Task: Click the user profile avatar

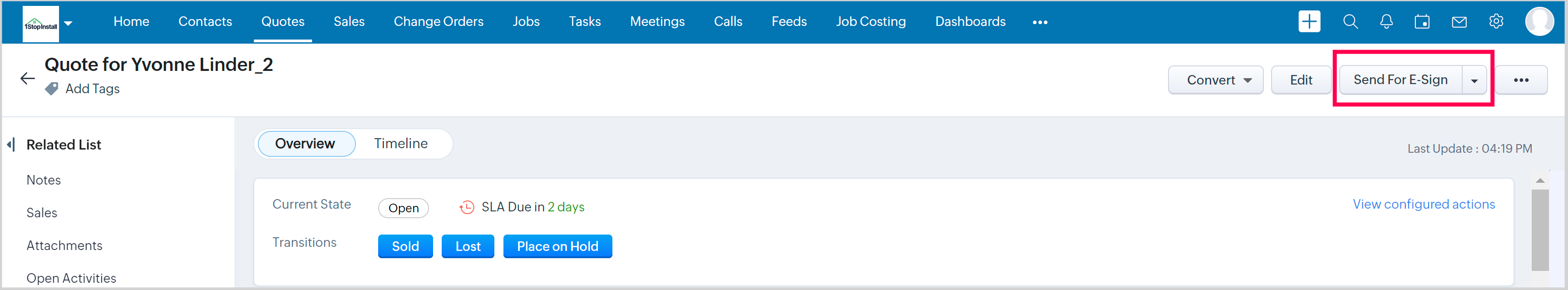Action: pyautogui.click(x=1539, y=22)
